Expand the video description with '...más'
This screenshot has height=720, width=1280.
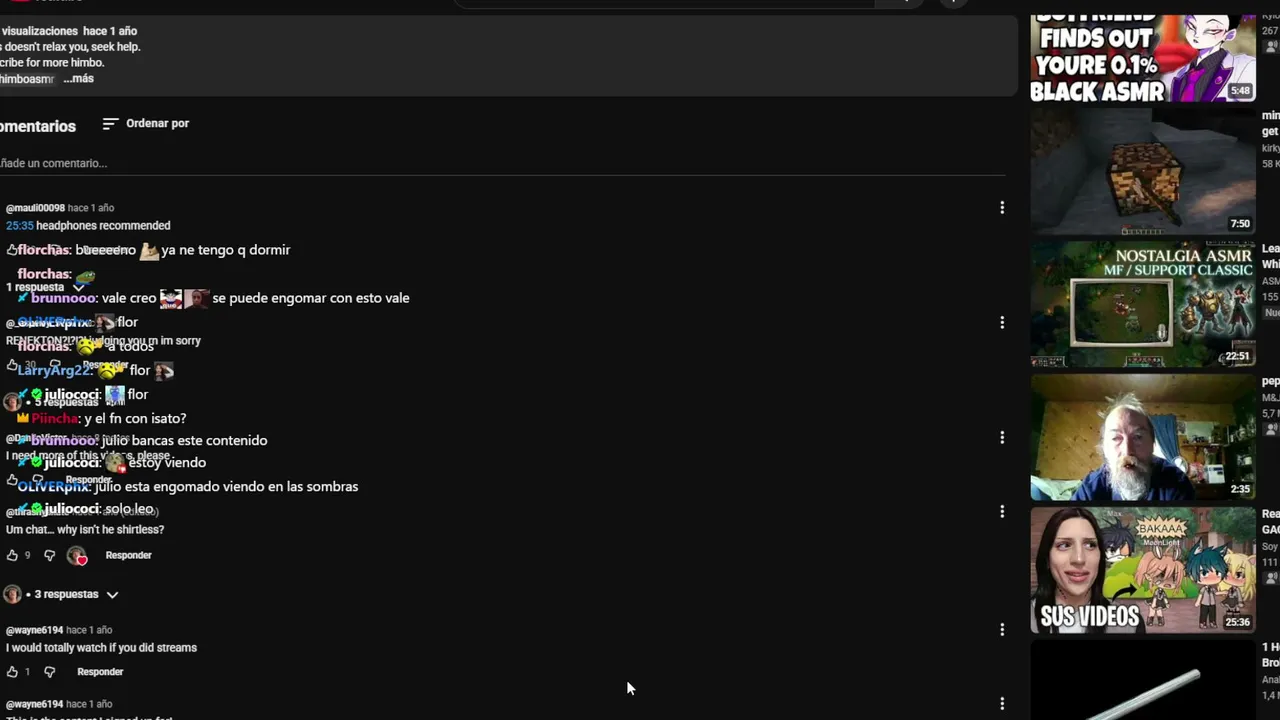click(x=78, y=79)
